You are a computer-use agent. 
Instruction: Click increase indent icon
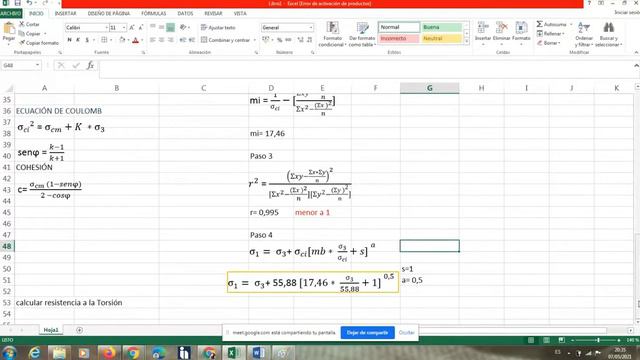[x=191, y=40]
